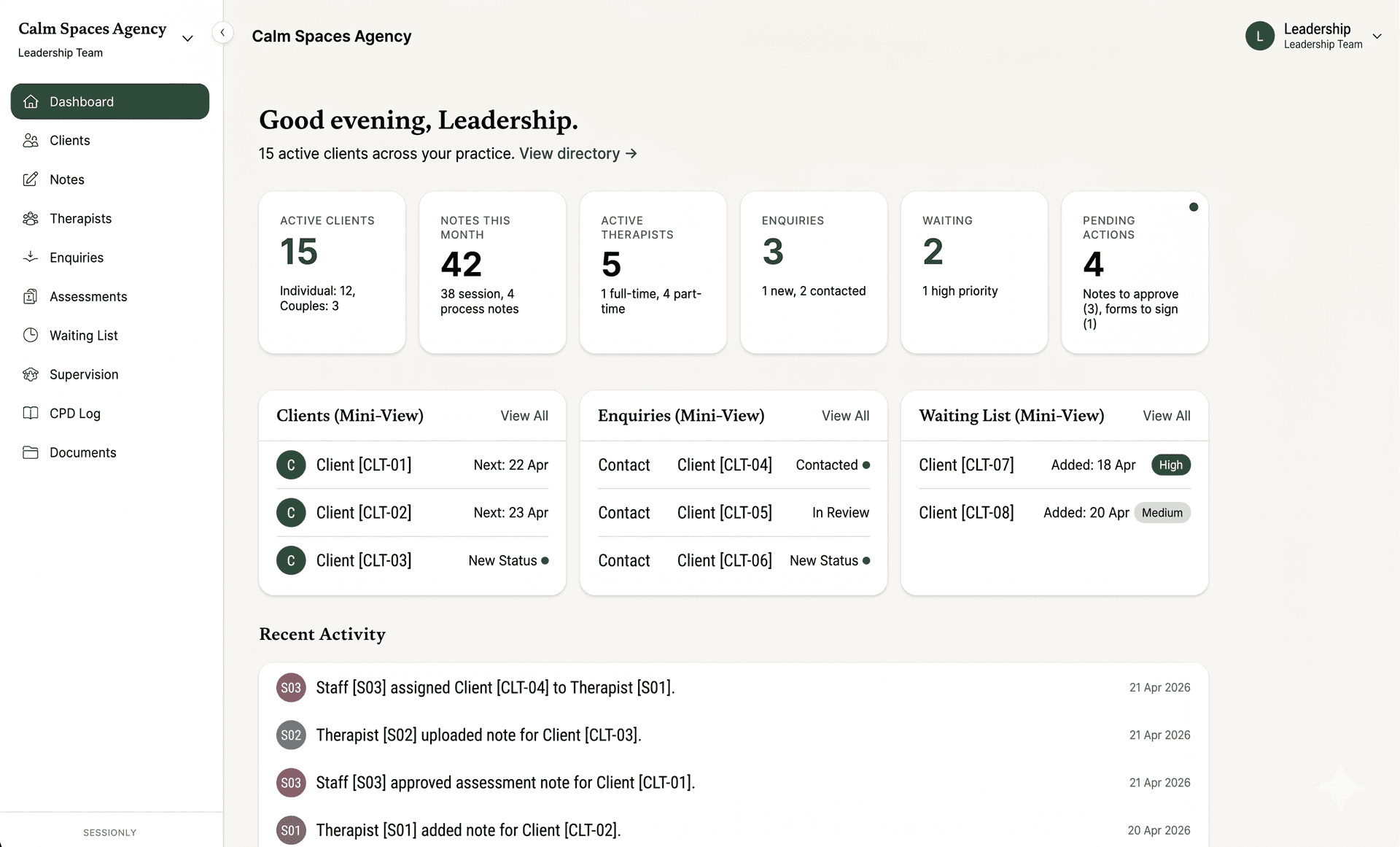
Task: Click S03 avatar on approved assessment activity
Action: coord(291,783)
